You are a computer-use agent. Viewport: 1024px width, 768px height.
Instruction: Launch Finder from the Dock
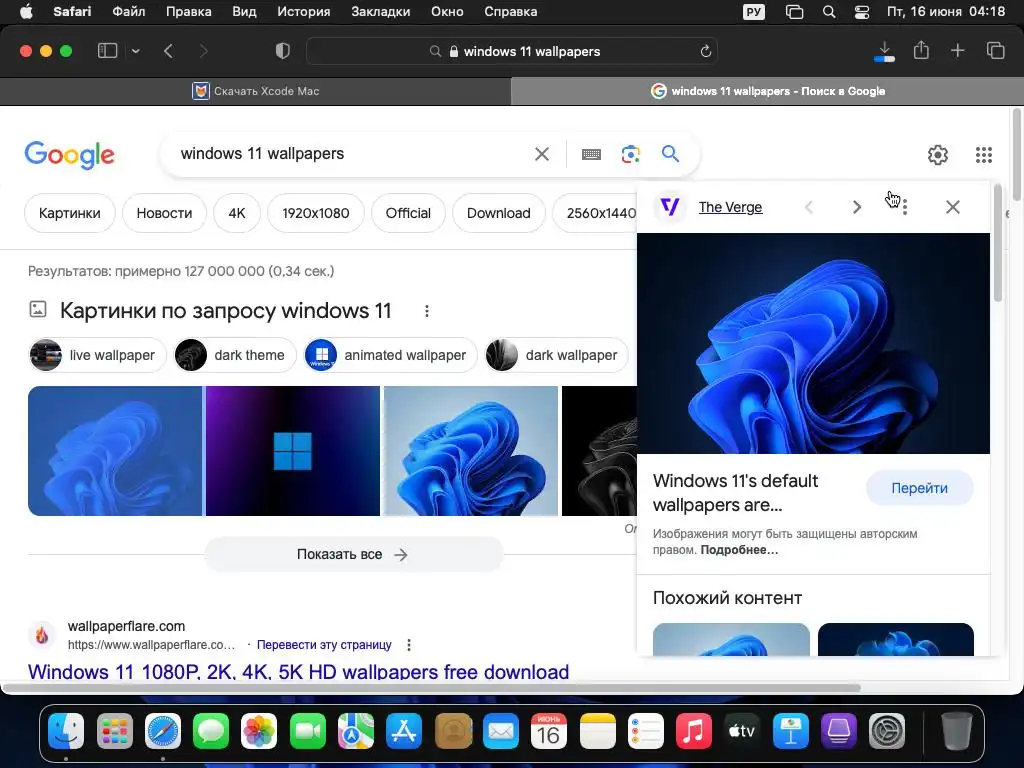point(66,731)
